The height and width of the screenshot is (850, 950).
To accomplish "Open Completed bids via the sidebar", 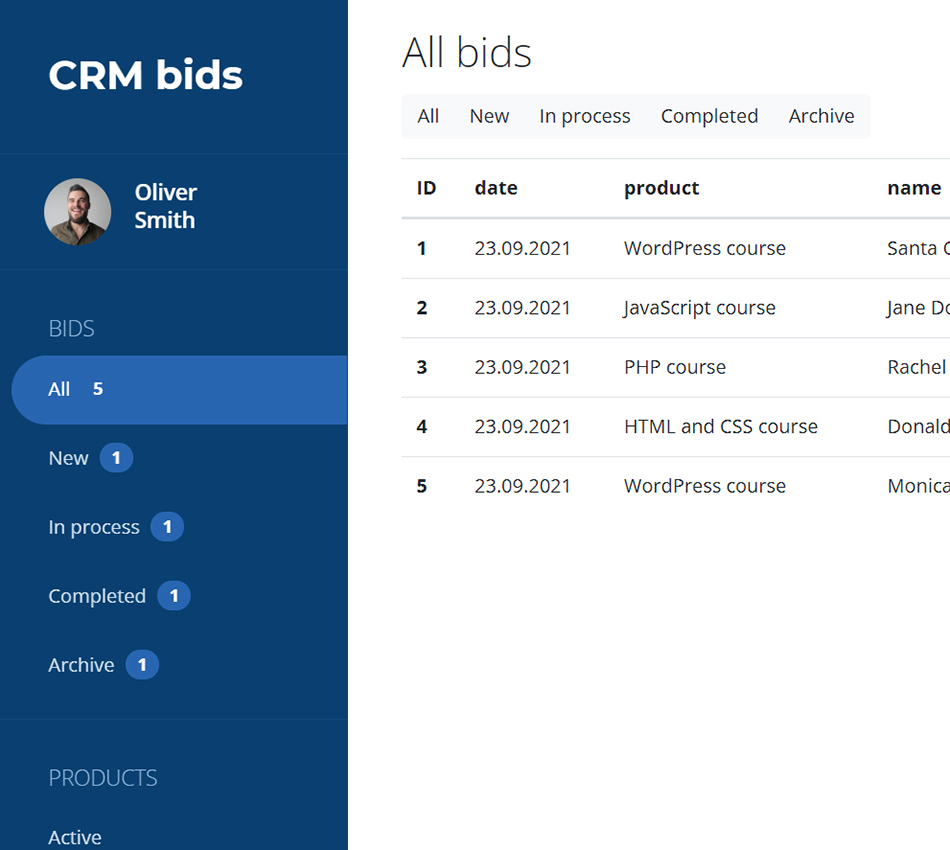I will tap(97, 596).
